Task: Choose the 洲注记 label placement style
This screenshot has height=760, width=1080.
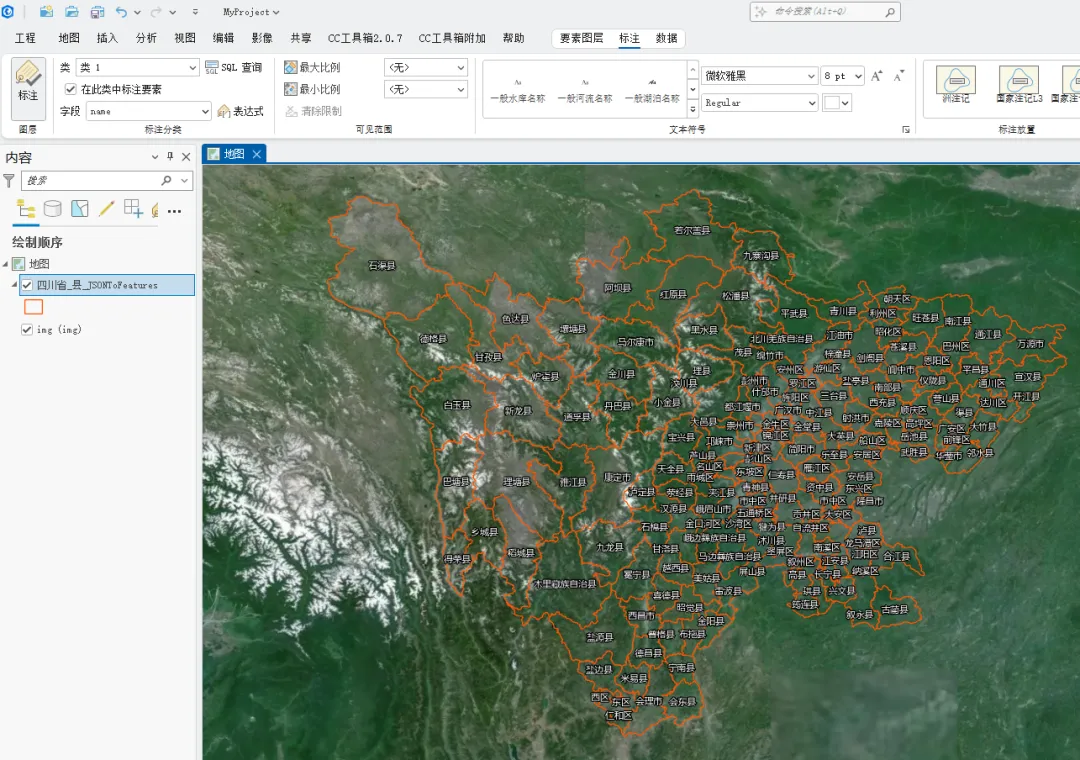Action: click(x=956, y=84)
